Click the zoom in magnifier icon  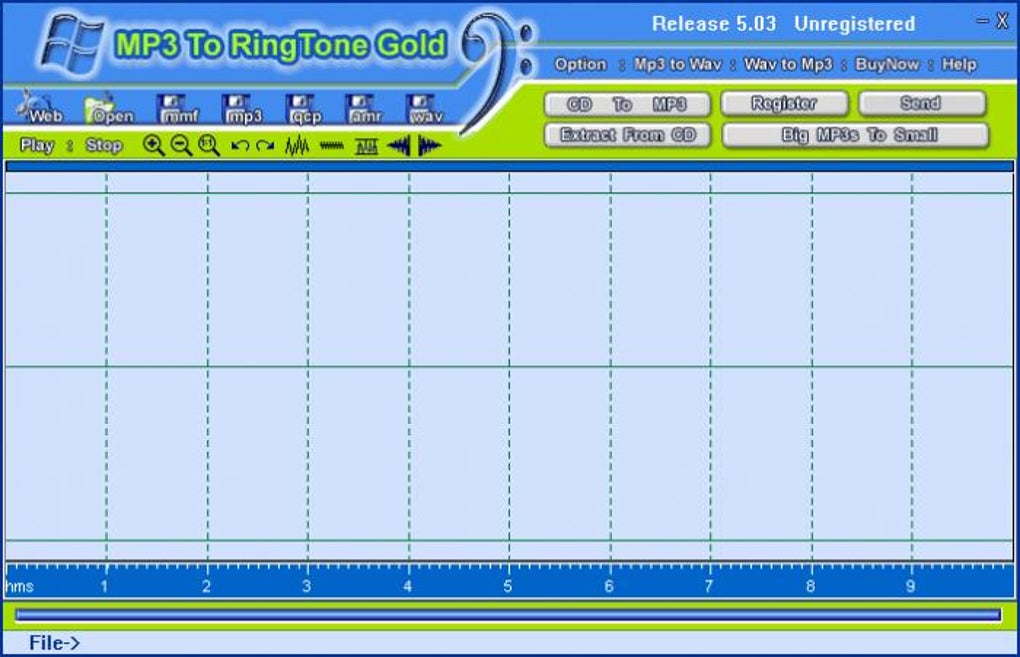click(154, 145)
